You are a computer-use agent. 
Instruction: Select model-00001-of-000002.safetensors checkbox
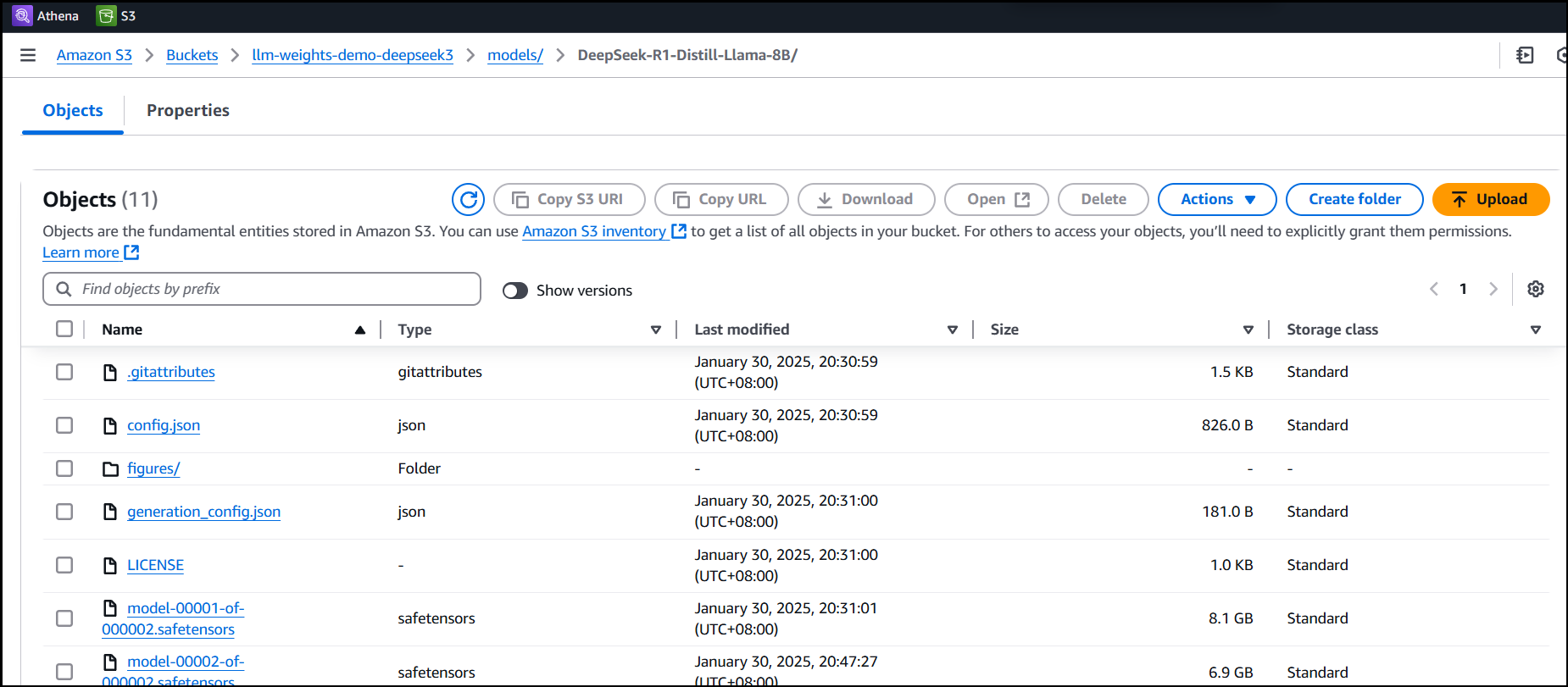click(64, 618)
